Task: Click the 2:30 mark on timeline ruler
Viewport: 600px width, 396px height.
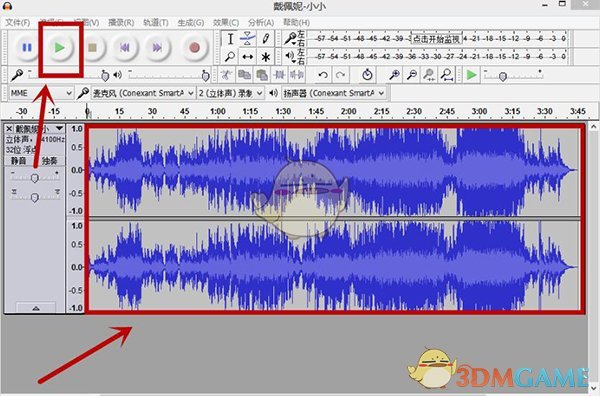Action: click(x=414, y=111)
